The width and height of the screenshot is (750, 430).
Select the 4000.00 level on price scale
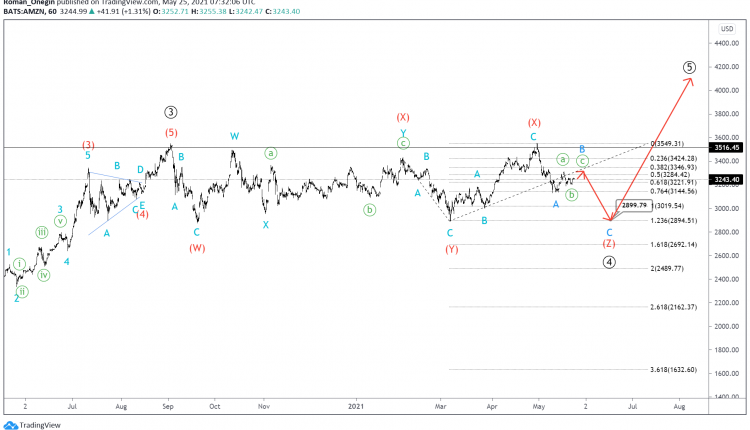pyautogui.click(x=727, y=90)
